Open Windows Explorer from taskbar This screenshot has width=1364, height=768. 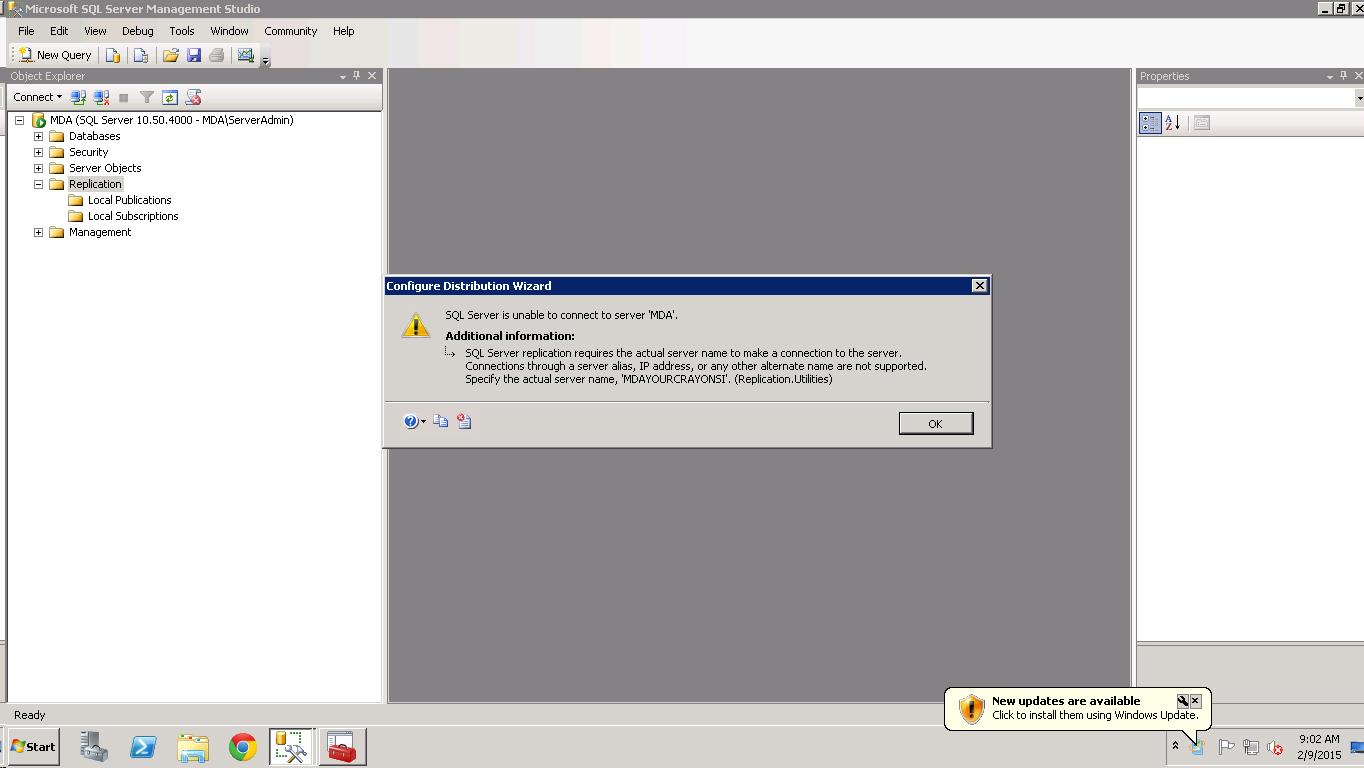(193, 747)
